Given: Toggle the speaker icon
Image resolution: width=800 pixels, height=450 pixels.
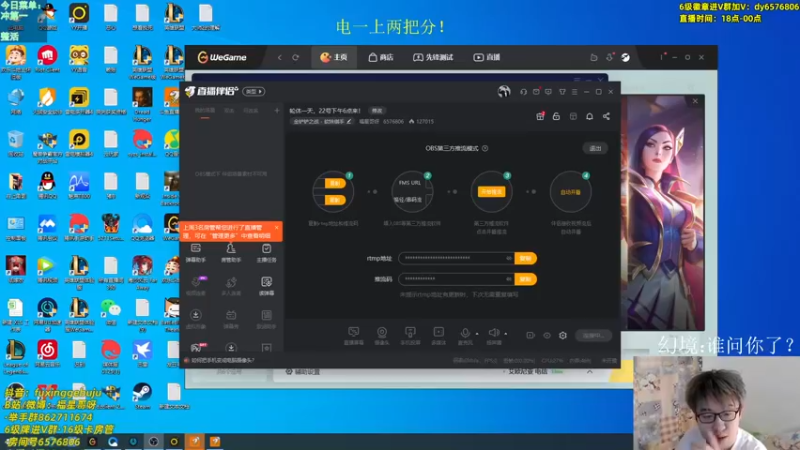Looking at the screenshot, I should click(x=493, y=333).
